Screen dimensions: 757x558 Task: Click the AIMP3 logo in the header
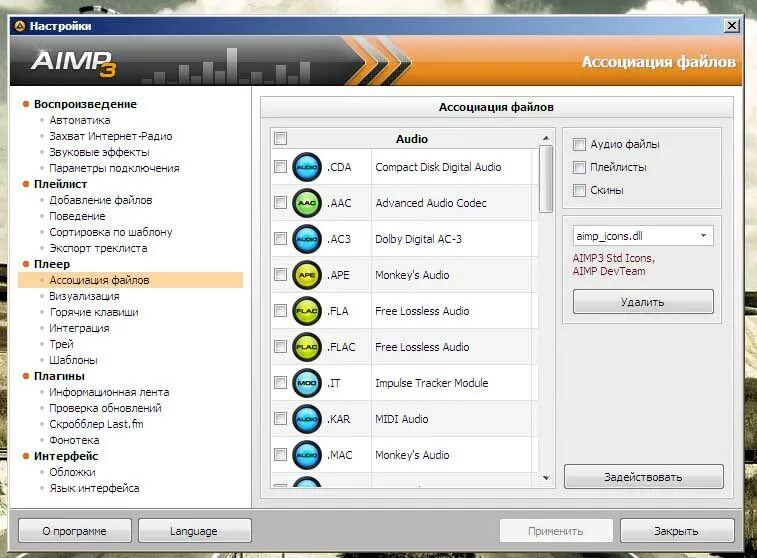pyautogui.click(x=73, y=63)
